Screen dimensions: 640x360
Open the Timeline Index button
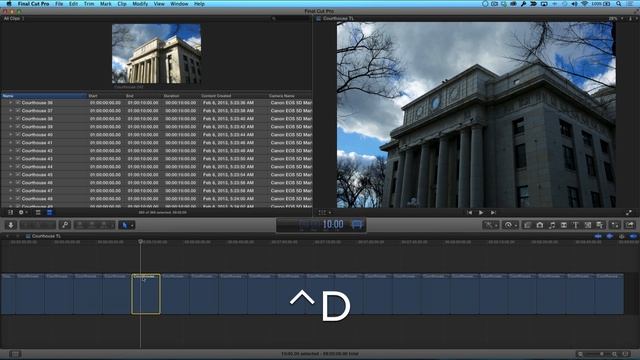(x=15, y=354)
